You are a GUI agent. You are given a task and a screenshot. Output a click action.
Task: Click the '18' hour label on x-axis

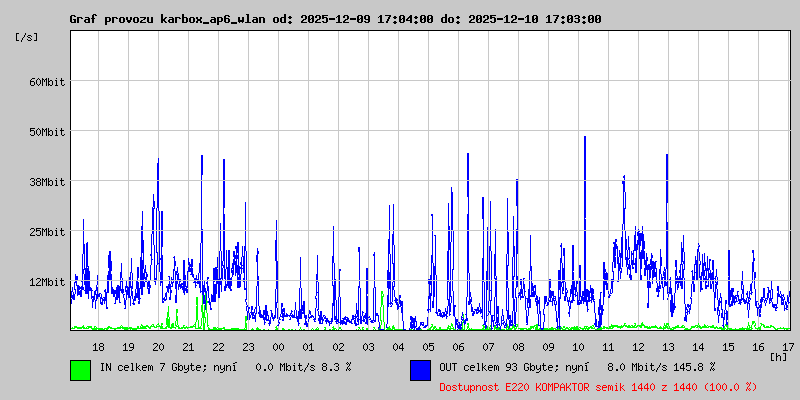tap(98, 347)
